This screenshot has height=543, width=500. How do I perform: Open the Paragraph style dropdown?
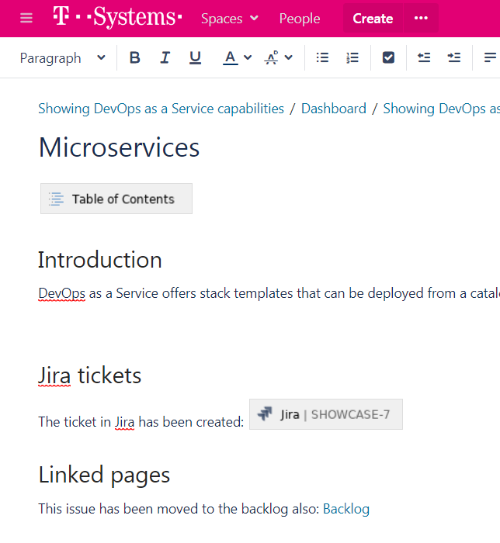tap(63, 58)
